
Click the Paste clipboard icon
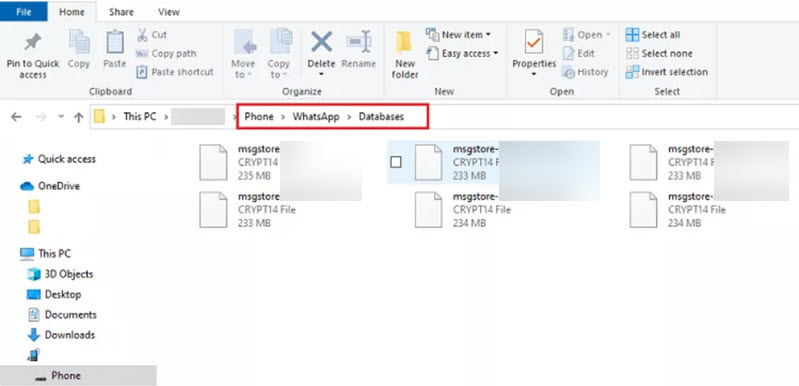(115, 42)
